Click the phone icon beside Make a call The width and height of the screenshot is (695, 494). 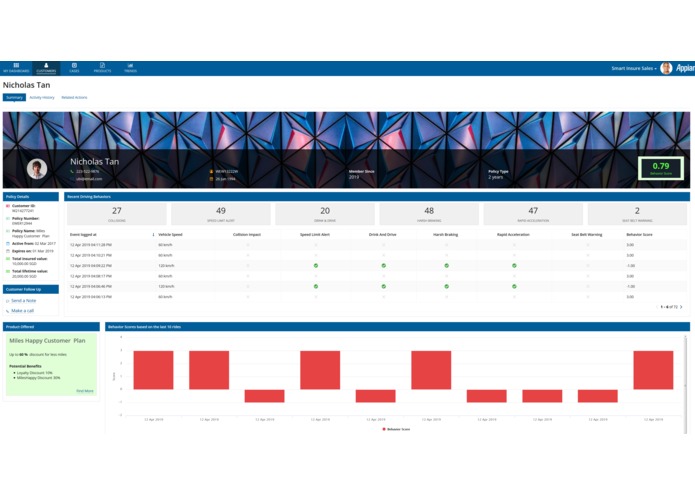[8, 311]
